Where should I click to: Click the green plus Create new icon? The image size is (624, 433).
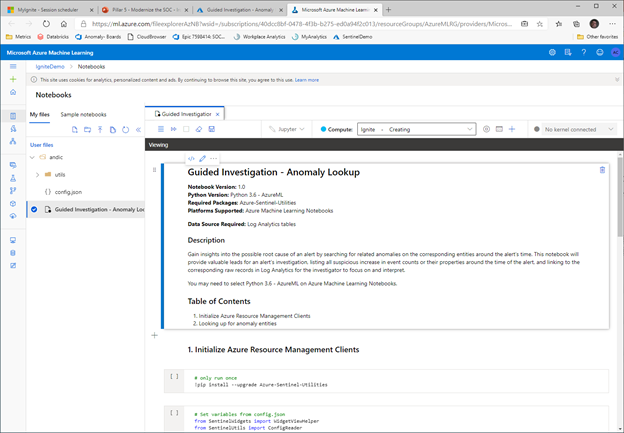click(x=13, y=79)
